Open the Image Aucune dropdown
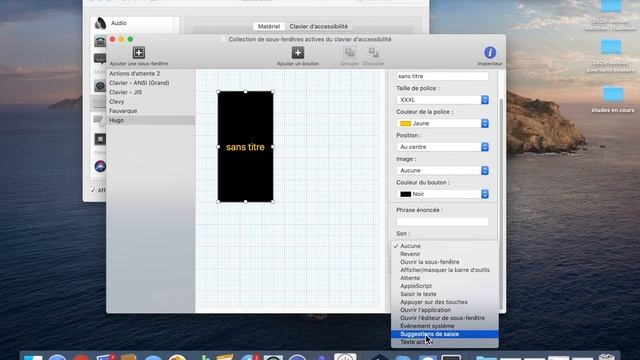This screenshot has width=640, height=360. coord(442,171)
